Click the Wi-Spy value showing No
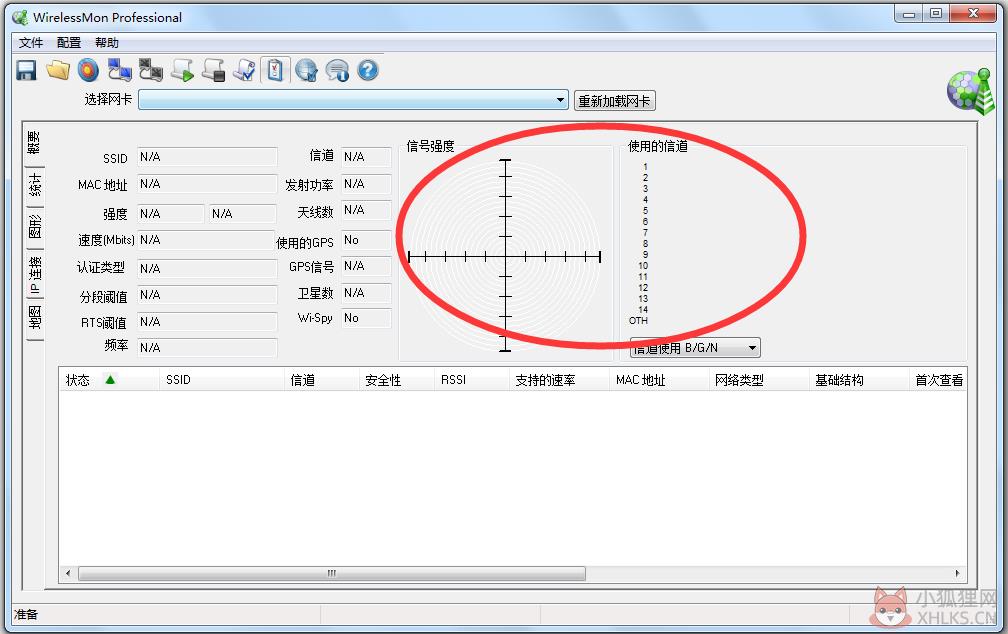This screenshot has width=1008, height=634. 366,318
